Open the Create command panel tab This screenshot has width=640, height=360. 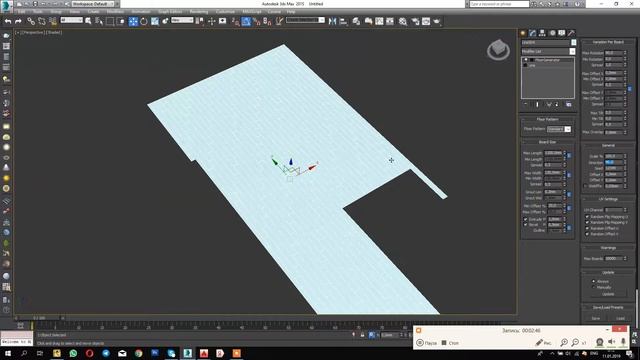[x=523, y=33]
